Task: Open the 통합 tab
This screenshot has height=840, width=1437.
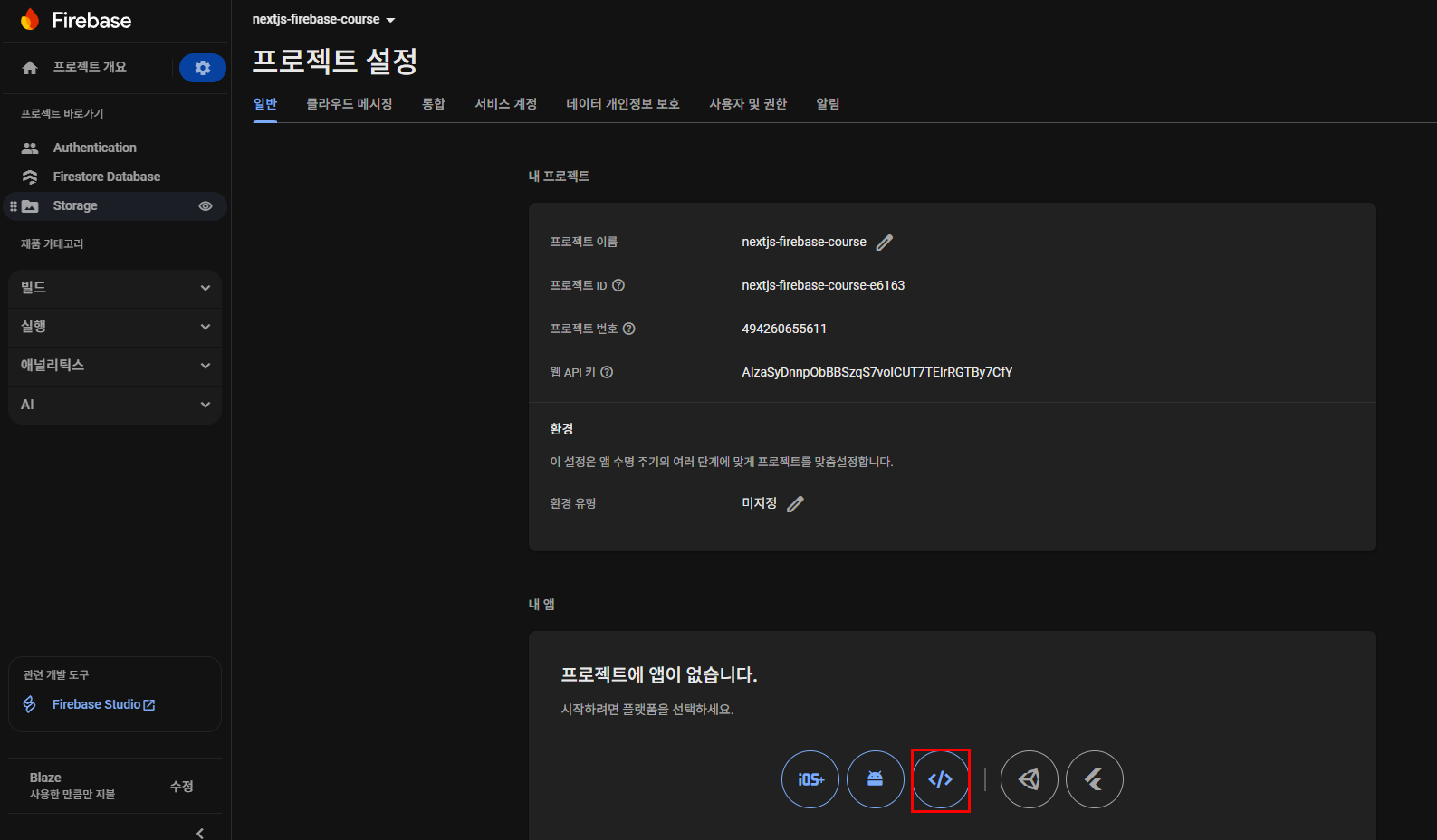Action: (x=434, y=104)
